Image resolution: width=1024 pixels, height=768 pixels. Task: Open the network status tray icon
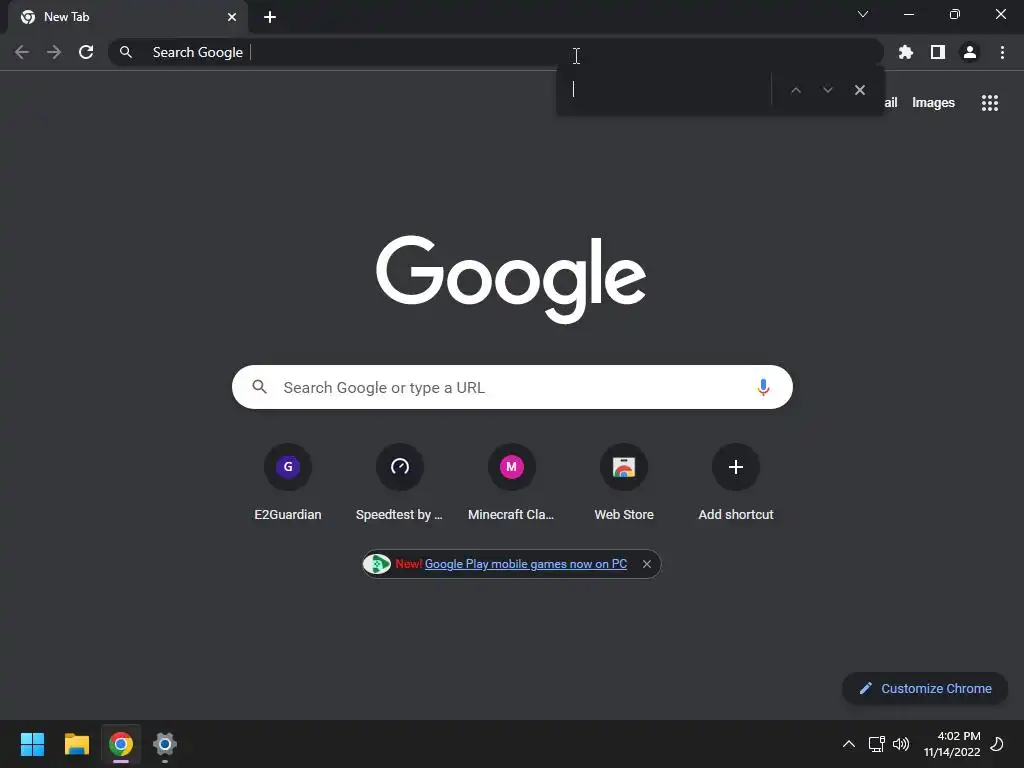[876, 744]
